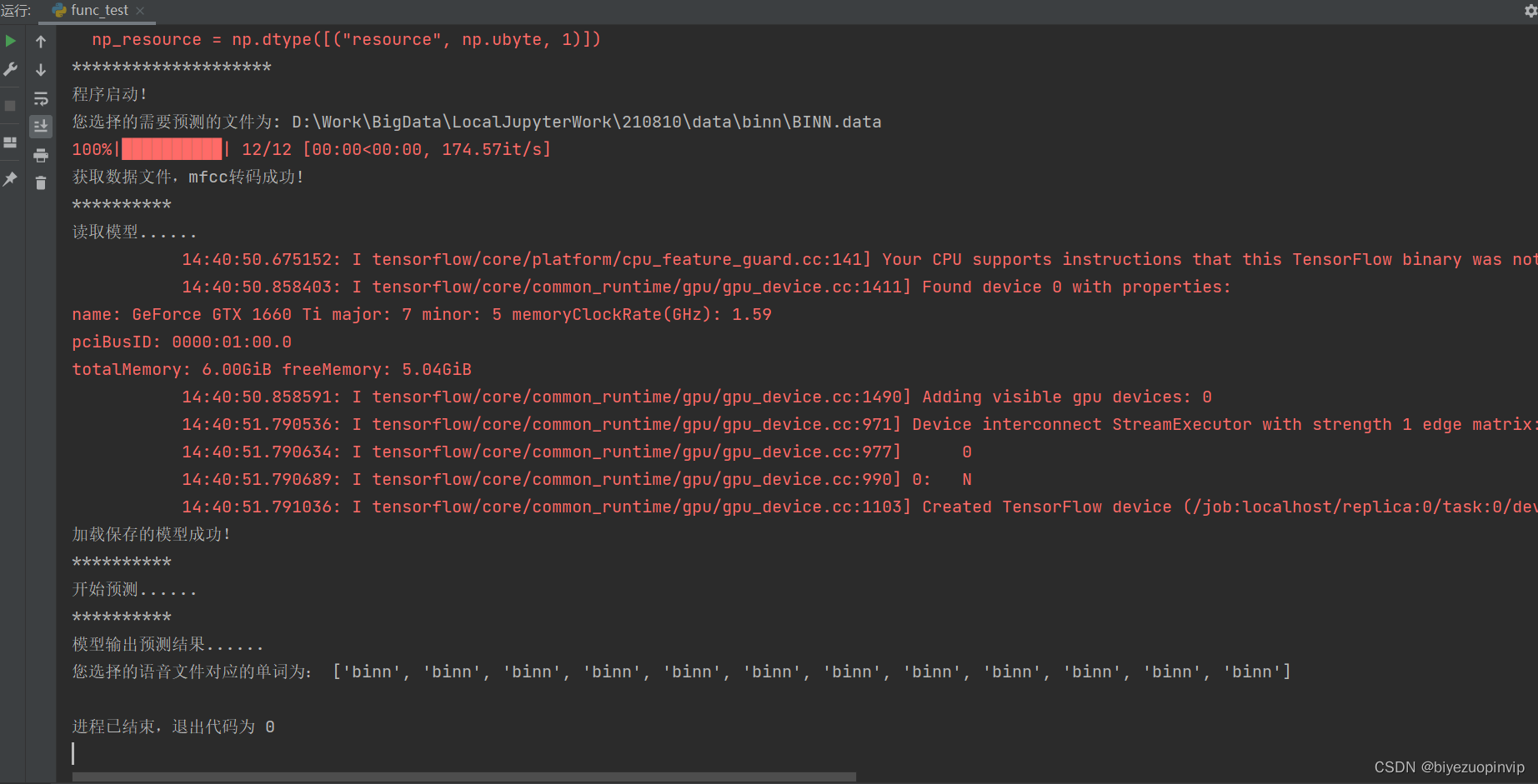Click the horizontal scrollbar at console bottom

coord(463,777)
